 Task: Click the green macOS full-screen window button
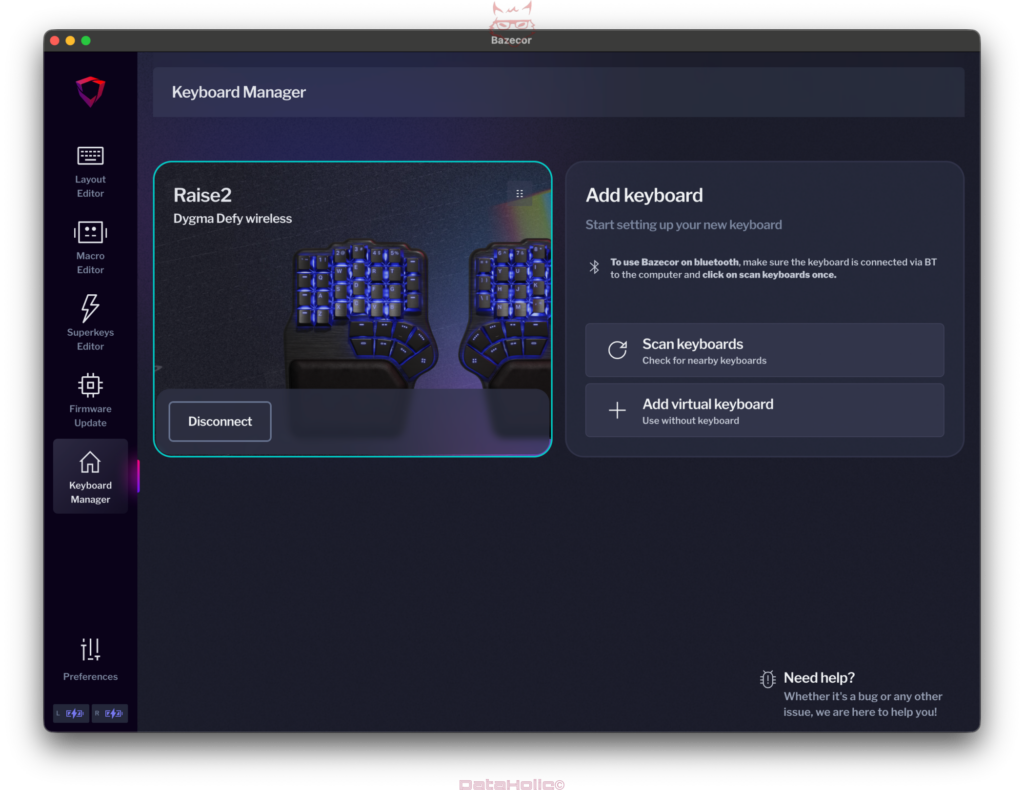(86, 40)
